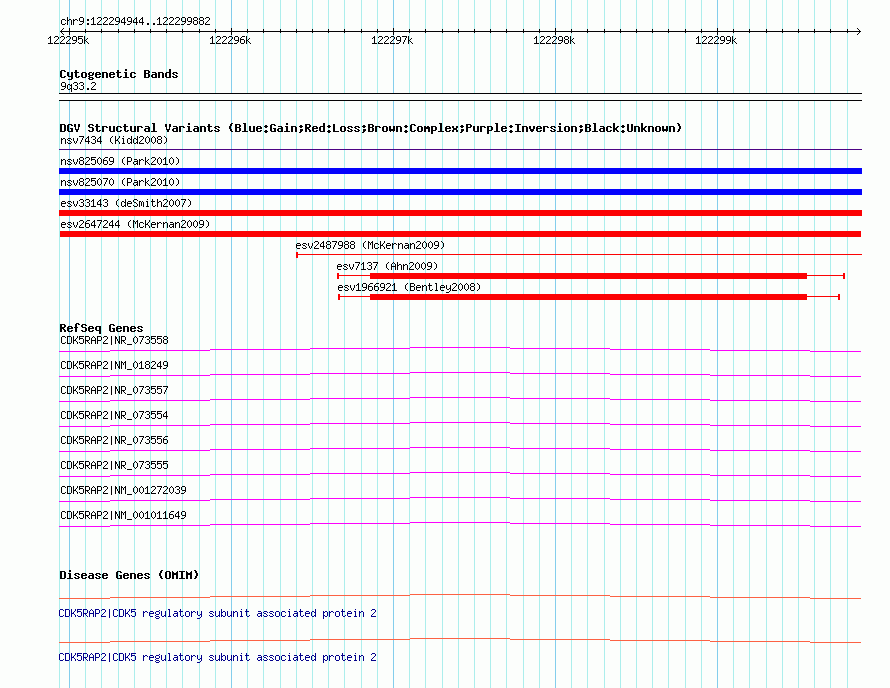This screenshot has height=688, width=890.
Task: Open the second CDK5RAP2 OMIM disease link
Action: pyautogui.click(x=217, y=657)
